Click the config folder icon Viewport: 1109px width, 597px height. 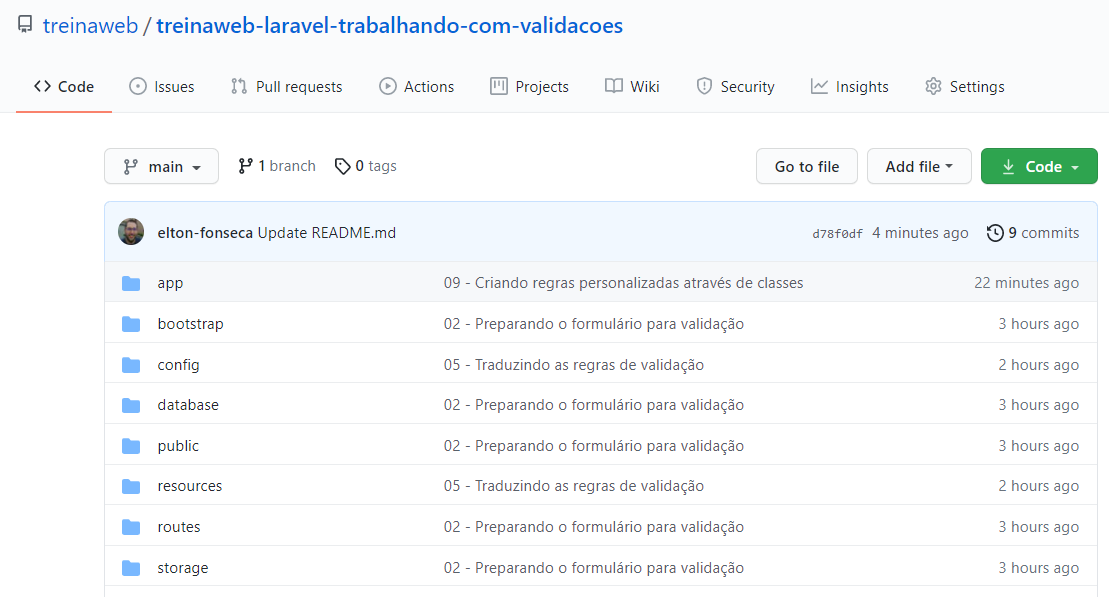coord(131,365)
